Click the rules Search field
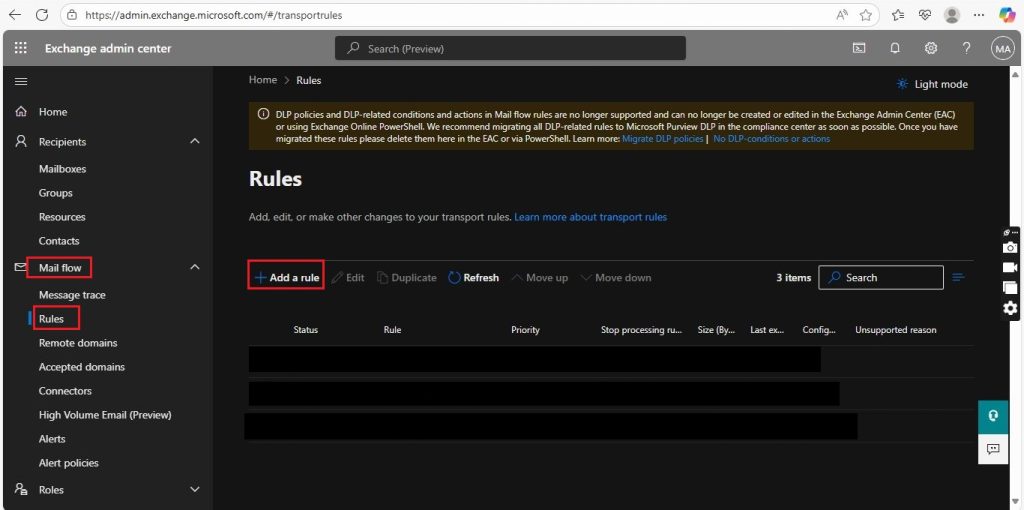 point(880,278)
